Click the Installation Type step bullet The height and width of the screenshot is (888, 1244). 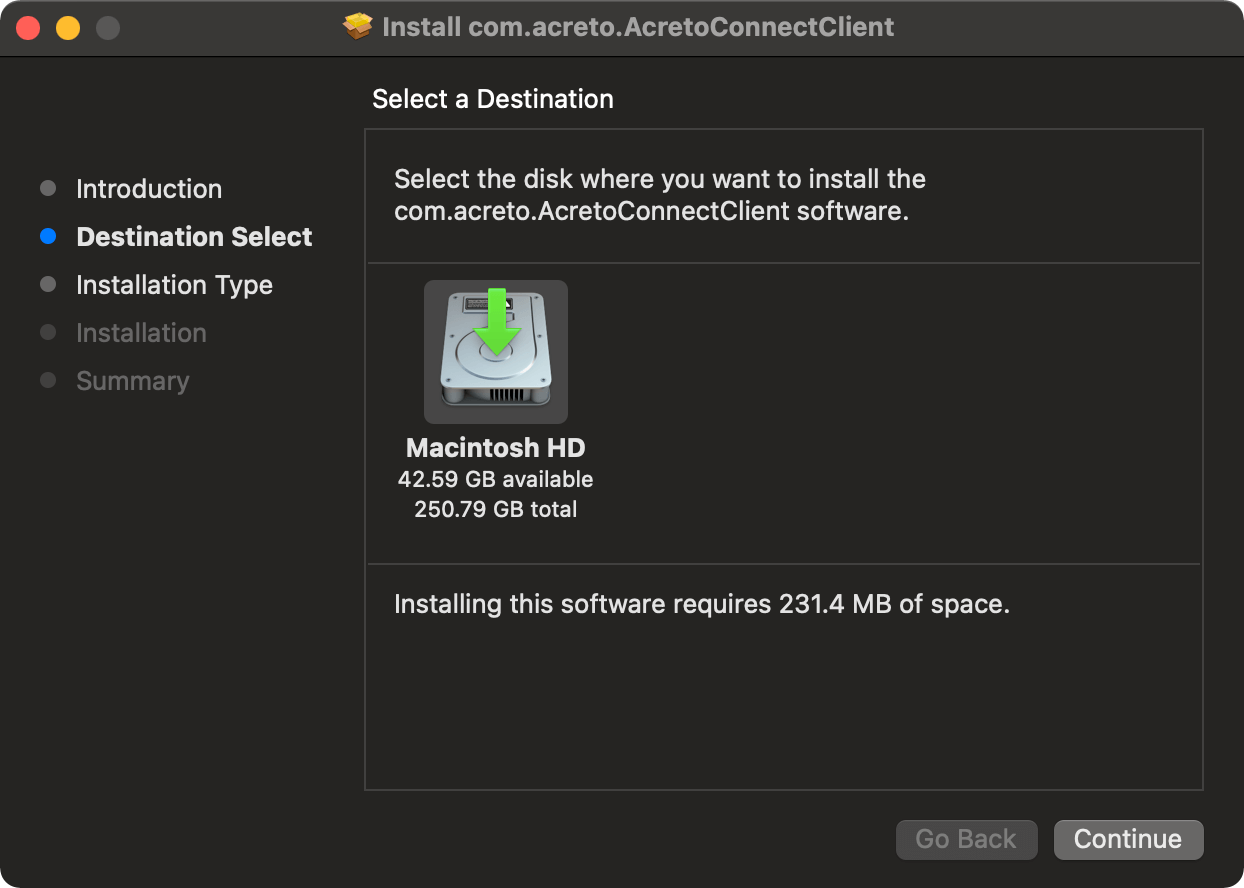coord(48,285)
